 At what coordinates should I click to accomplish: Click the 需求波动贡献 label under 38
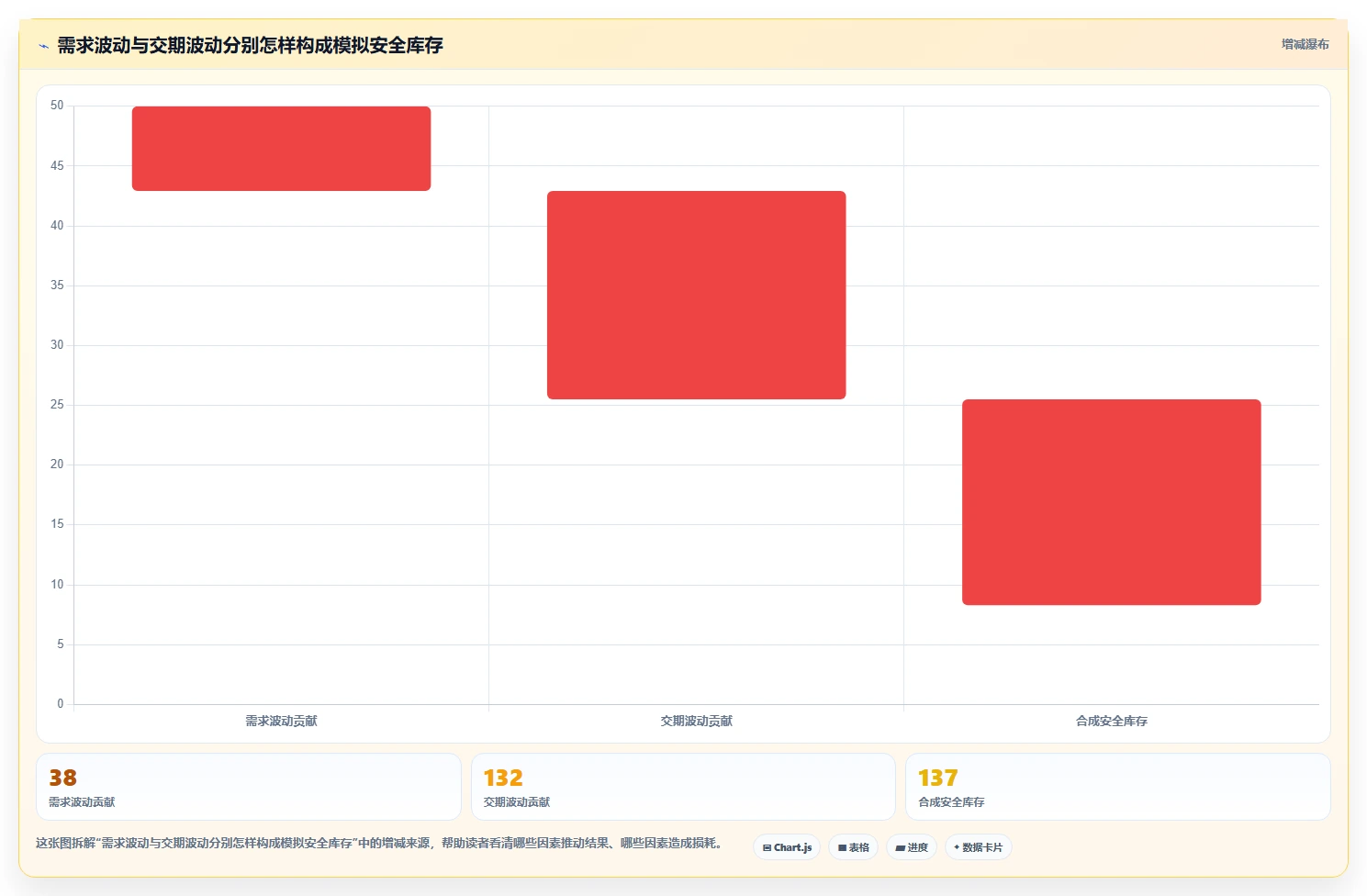[82, 802]
